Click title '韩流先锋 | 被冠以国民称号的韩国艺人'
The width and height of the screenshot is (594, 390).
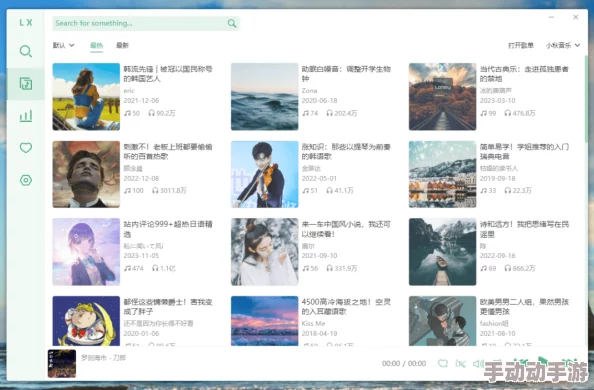pos(168,74)
